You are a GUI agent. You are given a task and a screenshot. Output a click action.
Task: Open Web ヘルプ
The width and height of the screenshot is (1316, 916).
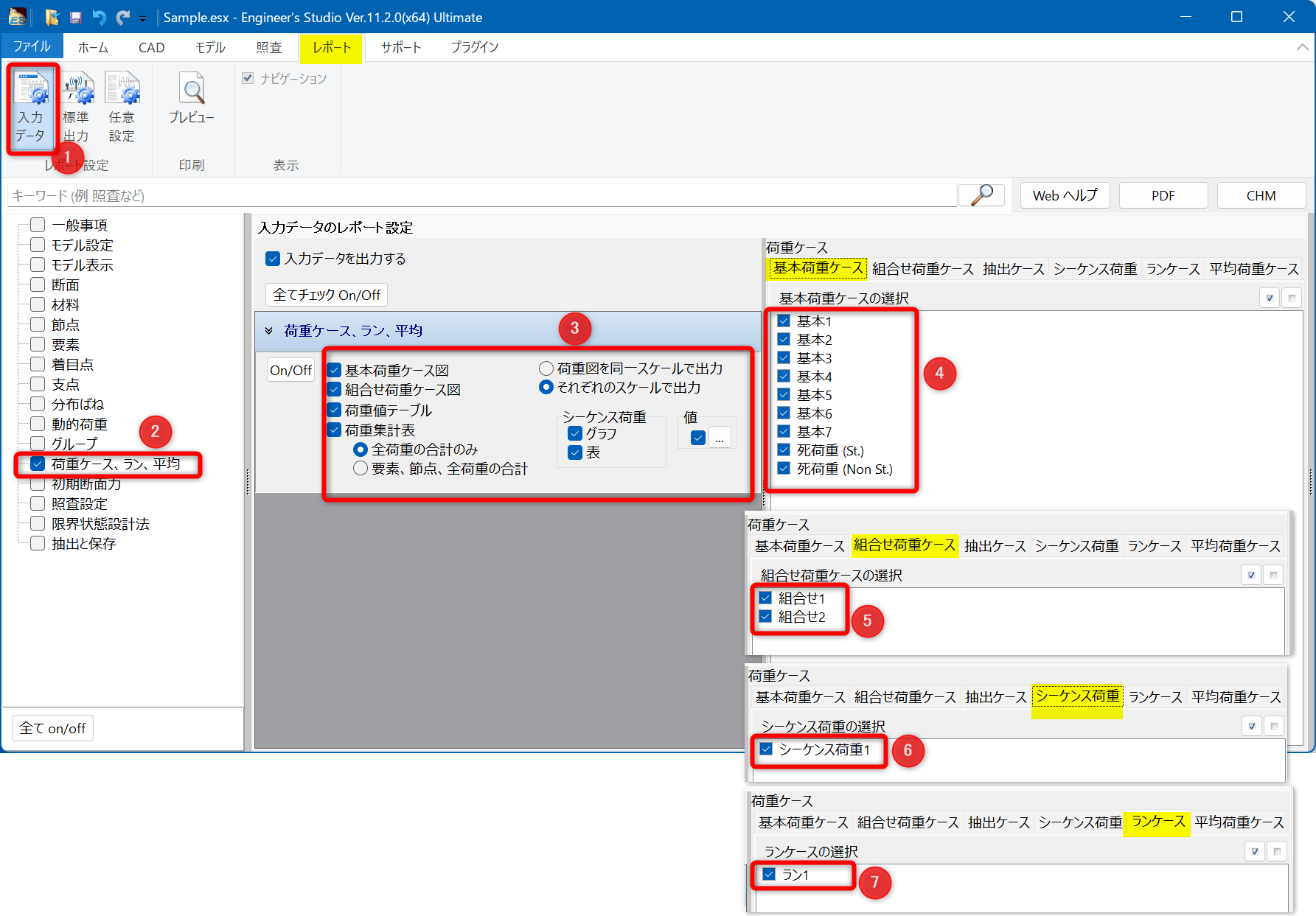[1065, 195]
